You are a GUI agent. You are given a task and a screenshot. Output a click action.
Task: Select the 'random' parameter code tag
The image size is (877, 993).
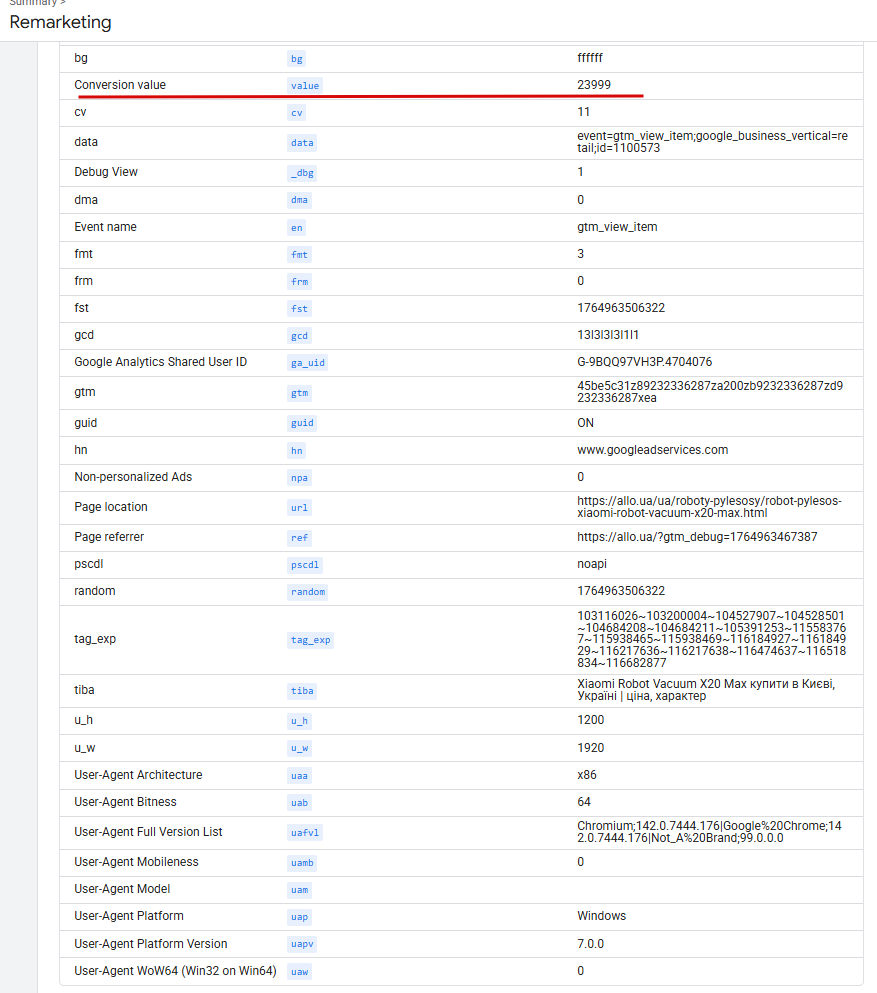307,592
